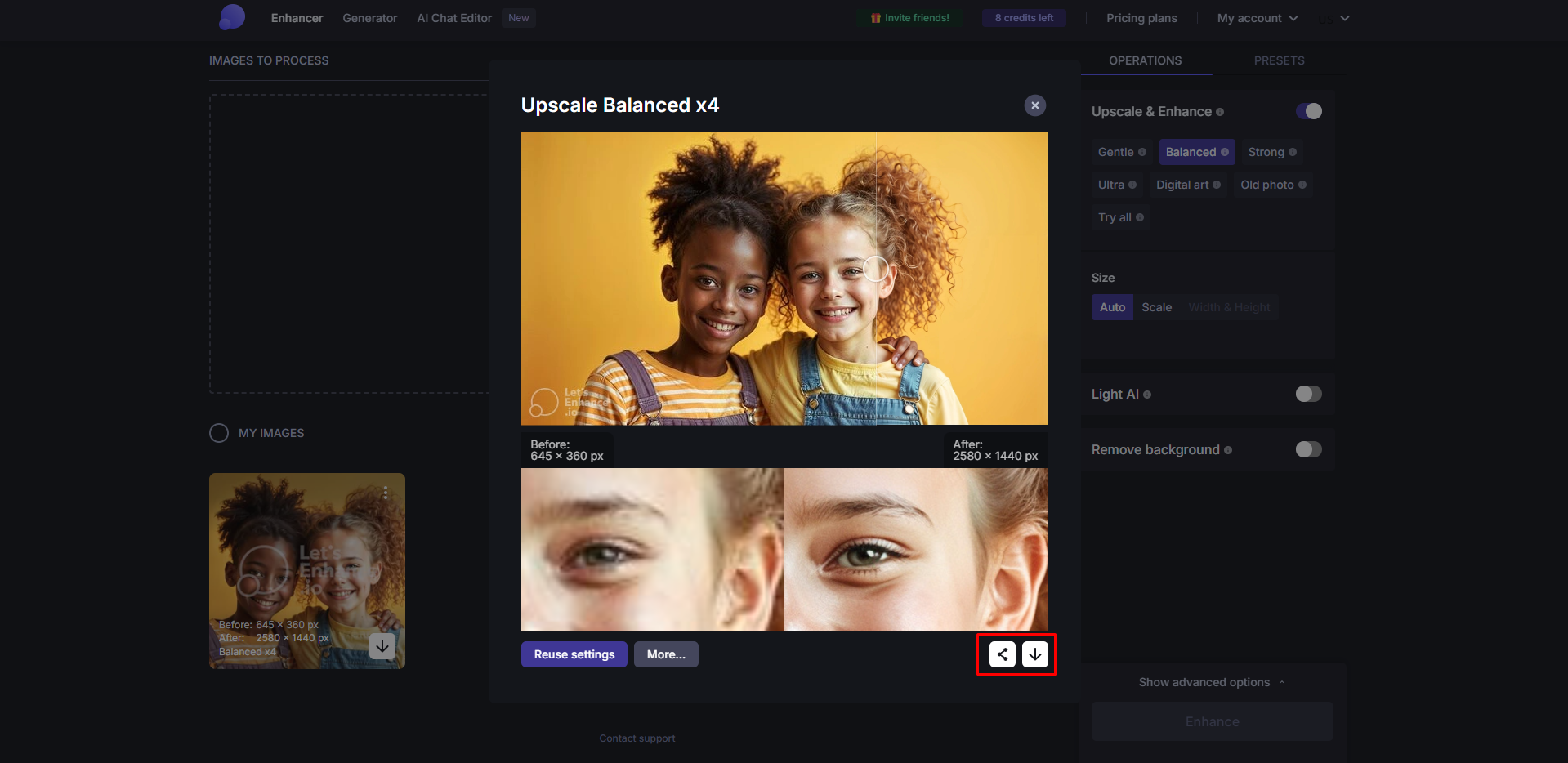Switch to the Presets tab
The height and width of the screenshot is (763, 1568).
point(1279,60)
